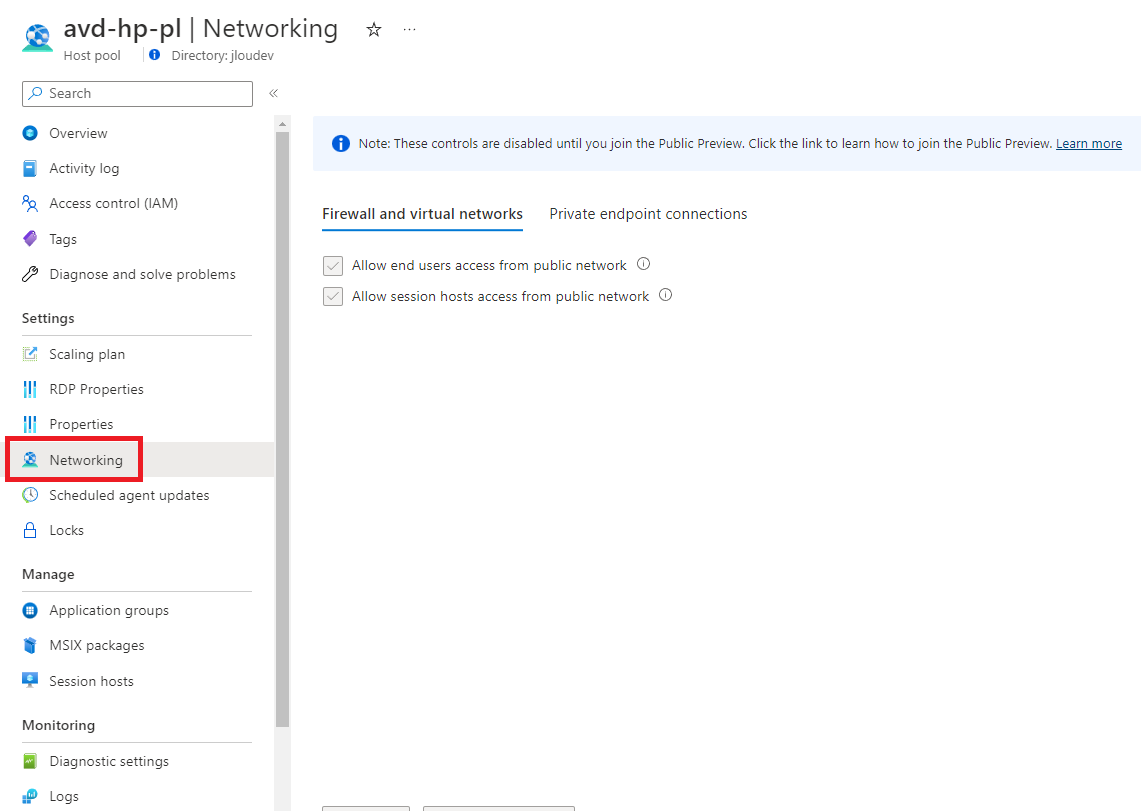The height and width of the screenshot is (811, 1141).
Task: Click the Learn more link
Action: click(1089, 143)
